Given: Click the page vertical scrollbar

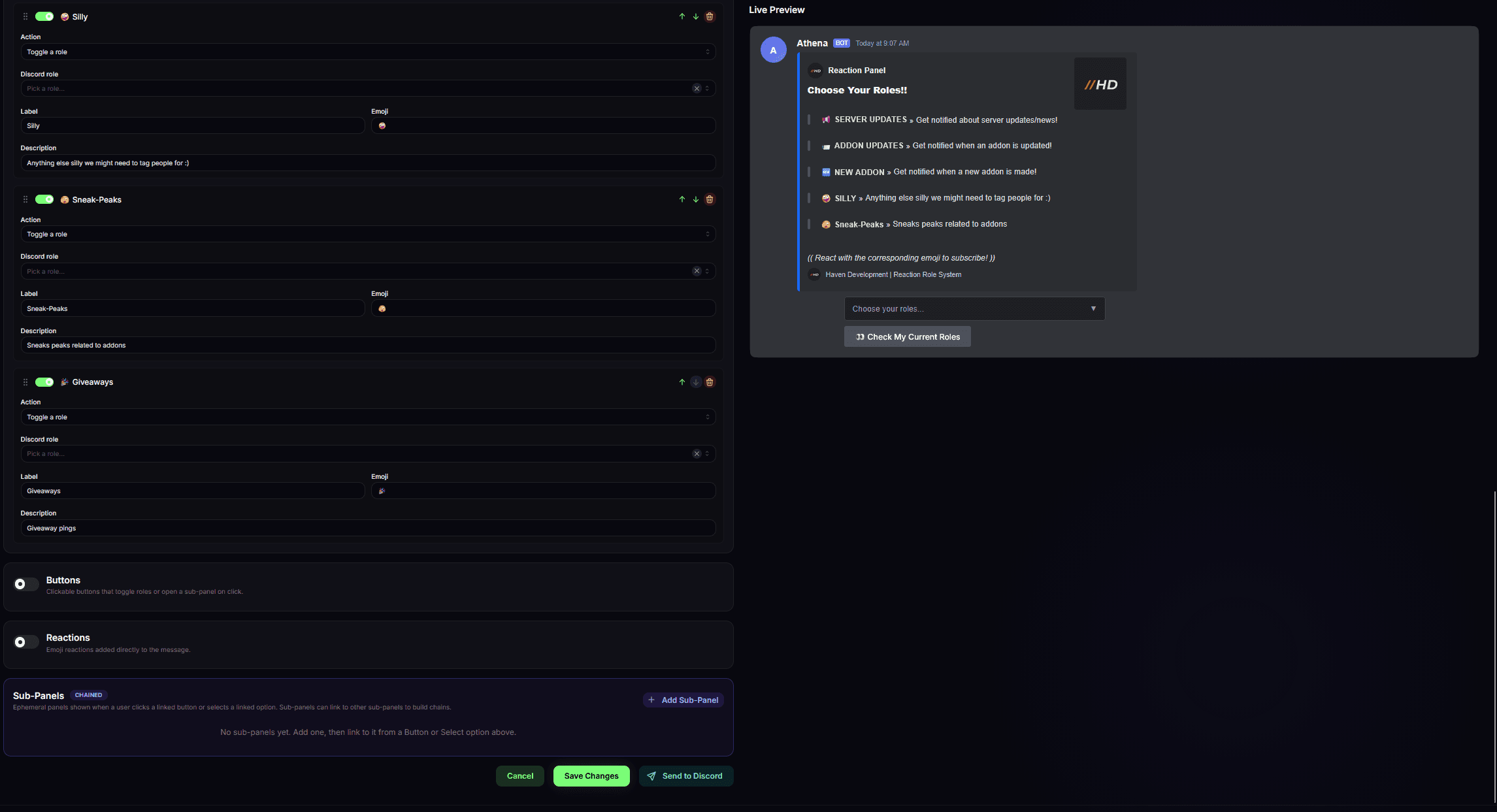Looking at the screenshot, I should click(x=1494, y=647).
